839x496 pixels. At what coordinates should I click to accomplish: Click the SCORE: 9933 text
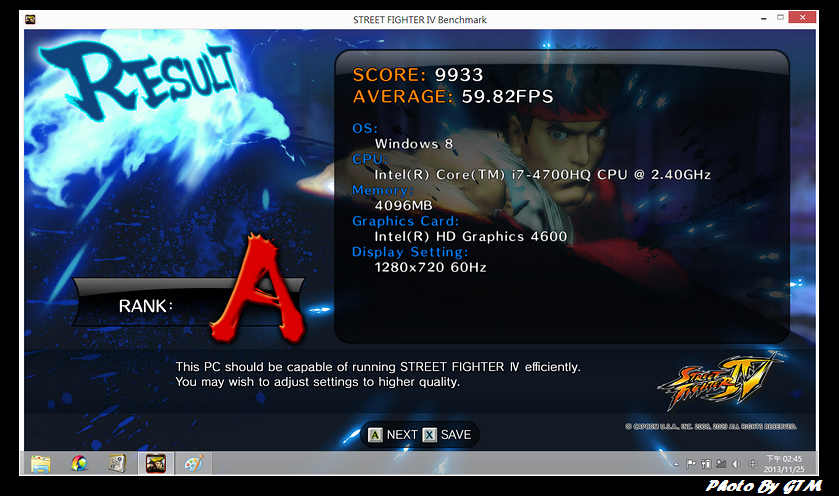pos(418,74)
